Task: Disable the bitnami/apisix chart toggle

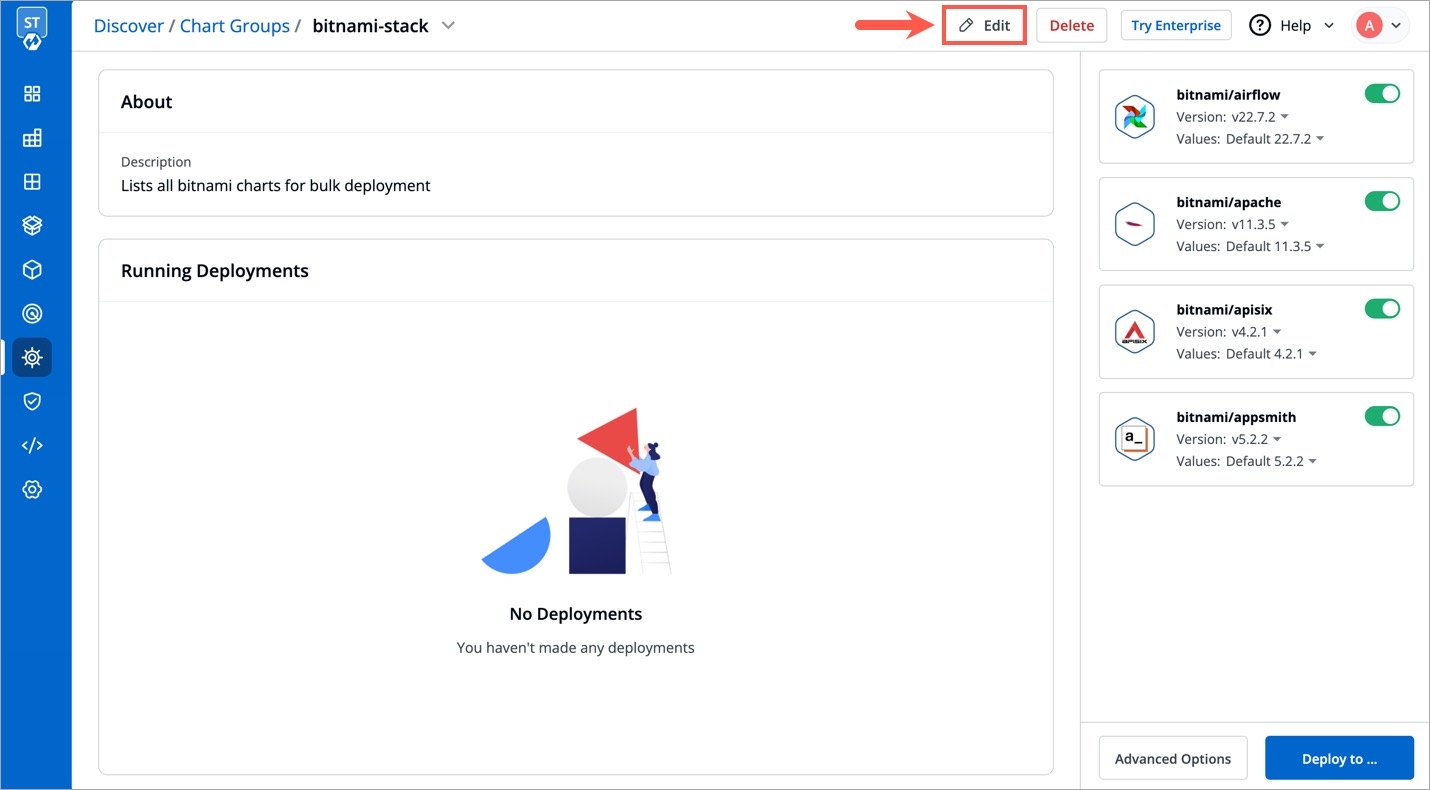Action: click(x=1382, y=309)
